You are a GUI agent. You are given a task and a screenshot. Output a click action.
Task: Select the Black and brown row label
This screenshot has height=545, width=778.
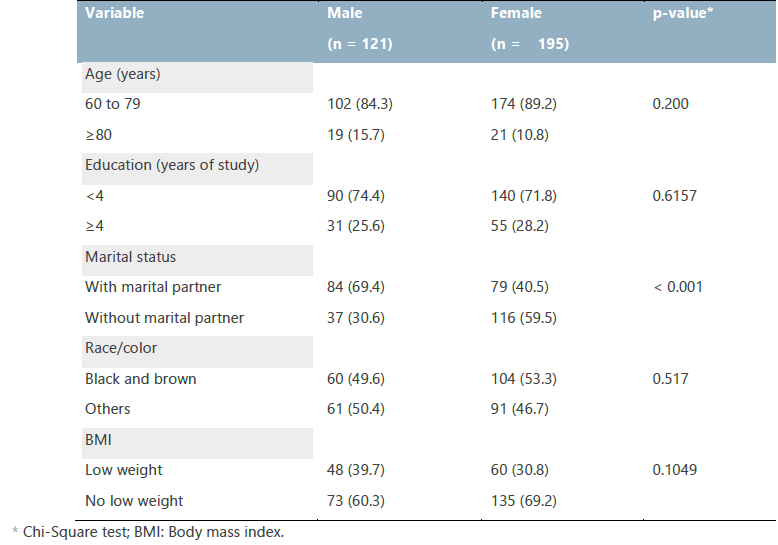click(140, 379)
